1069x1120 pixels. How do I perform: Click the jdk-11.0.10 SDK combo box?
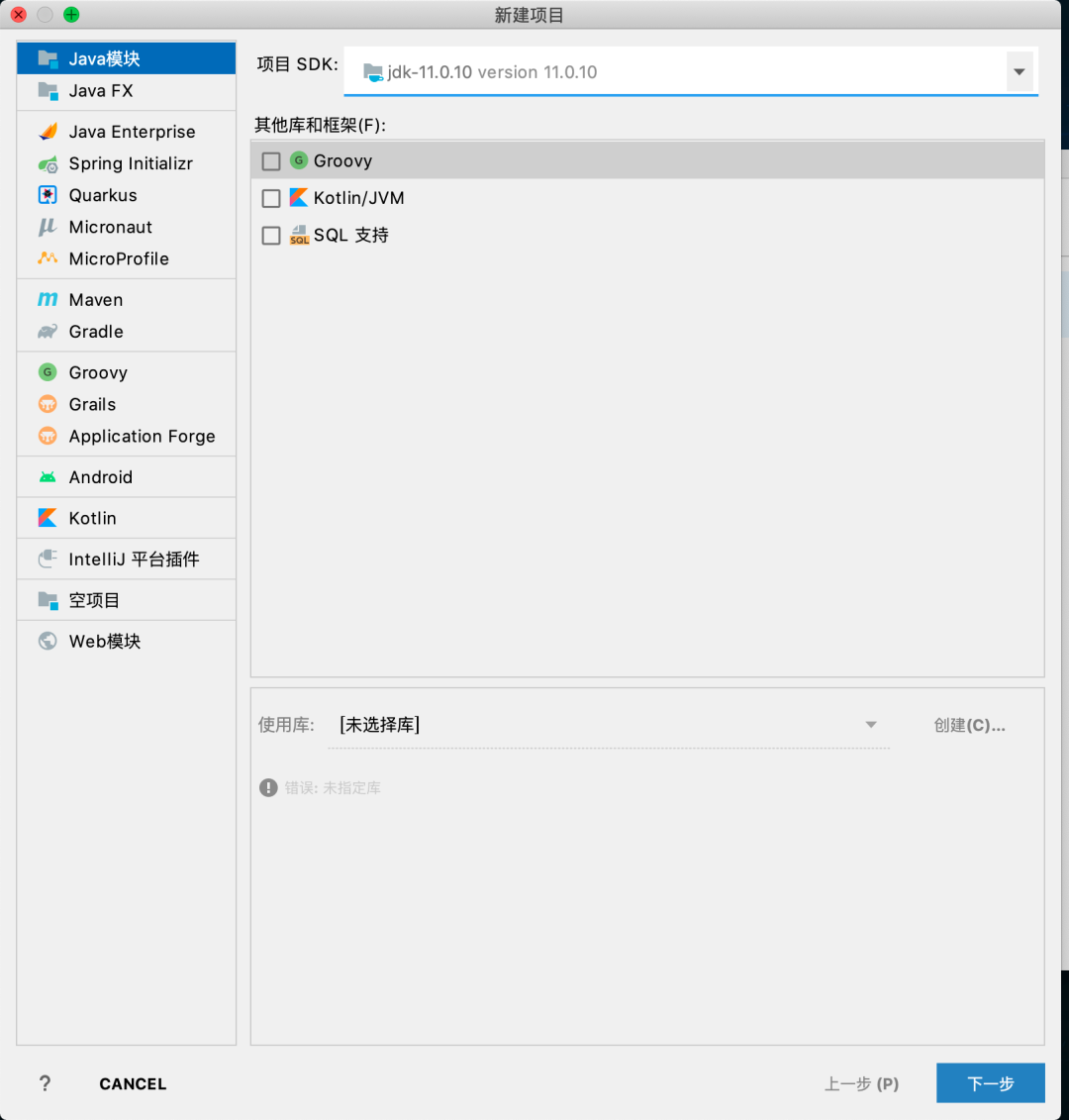691,71
